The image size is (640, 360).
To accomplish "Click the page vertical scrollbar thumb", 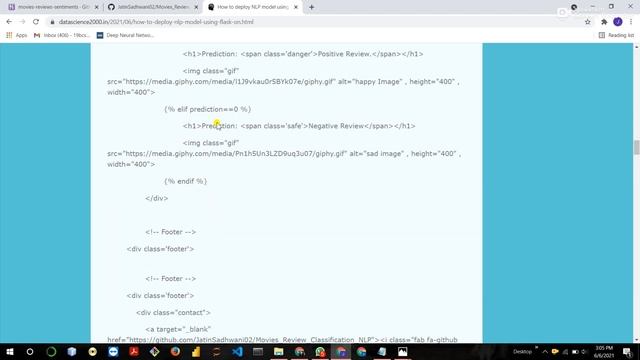I will point(636,147).
